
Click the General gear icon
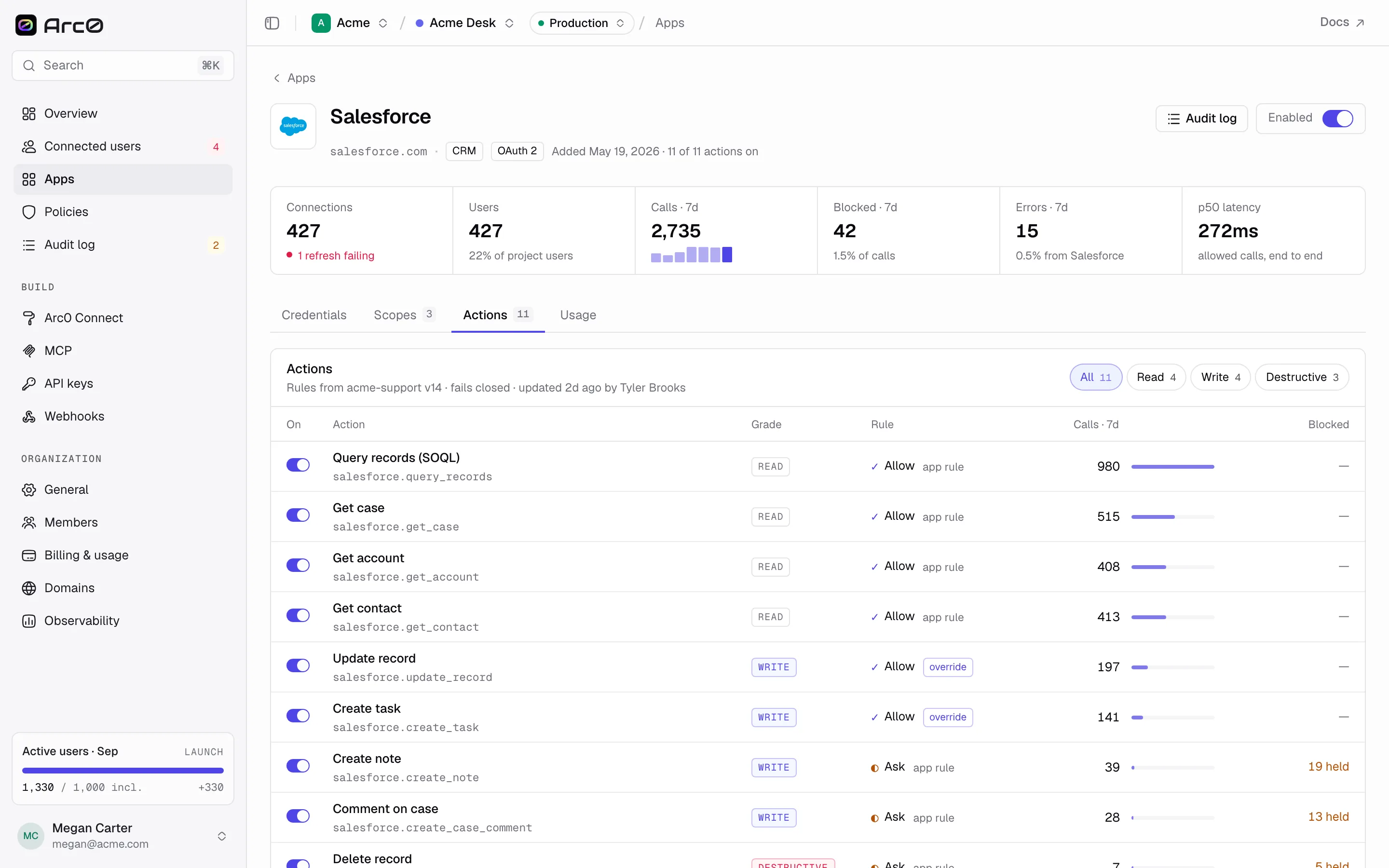pyautogui.click(x=29, y=489)
